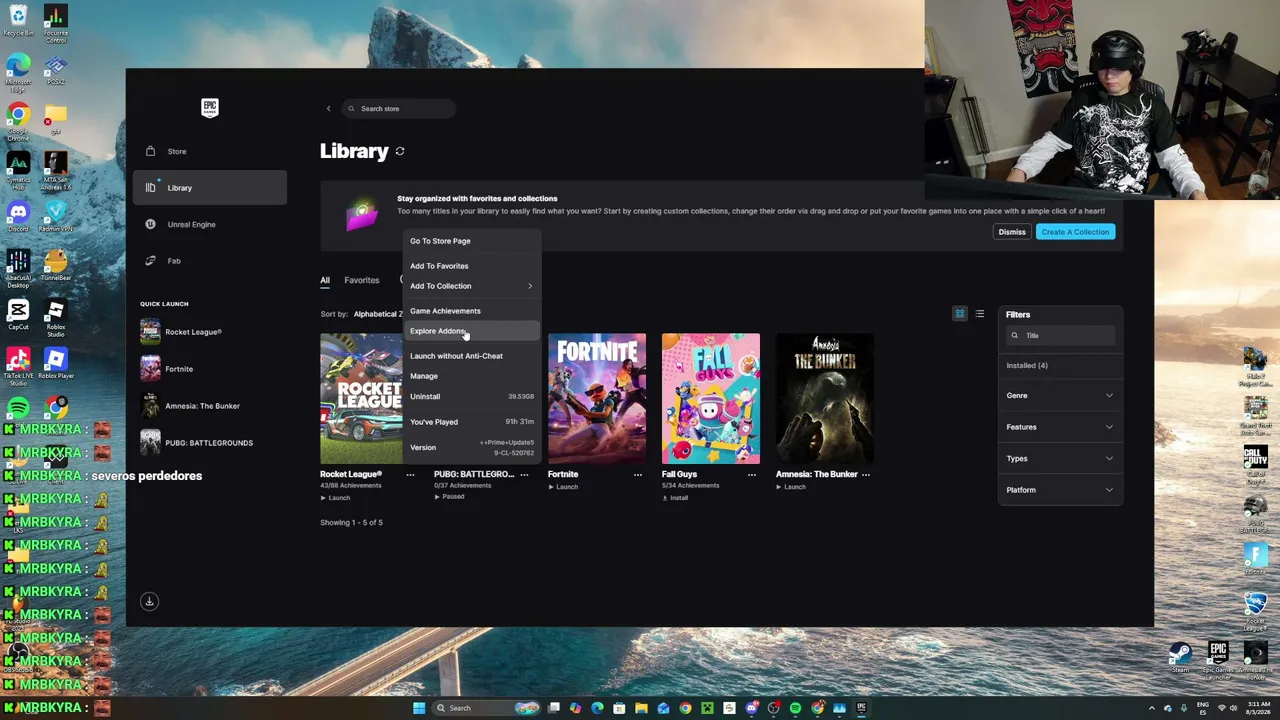
Task: Open the three-dot menu for Fall Guys
Action: 752,474
